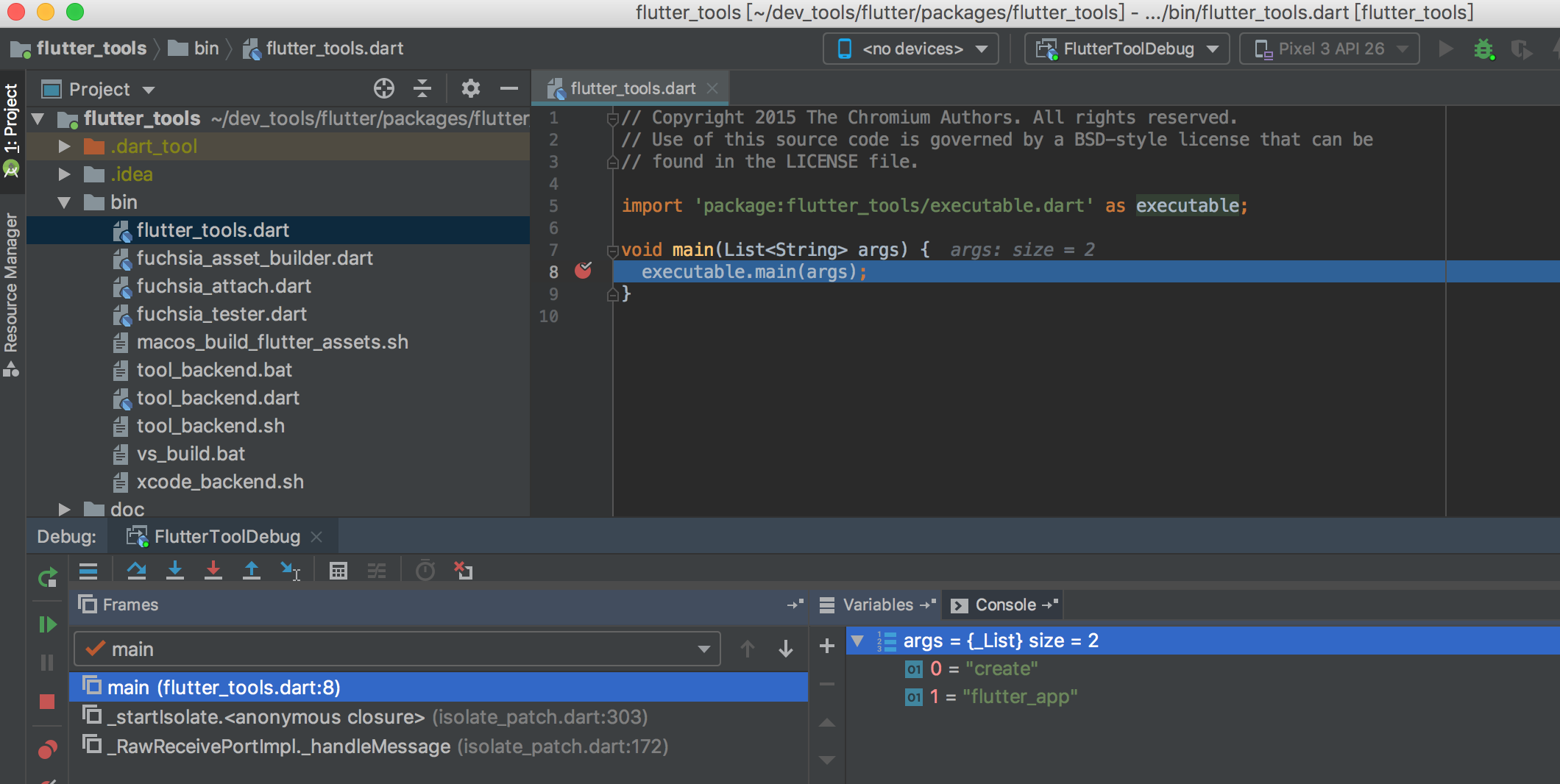Click the Step Over icon
Viewport: 1560px width, 784px height.
point(136,571)
